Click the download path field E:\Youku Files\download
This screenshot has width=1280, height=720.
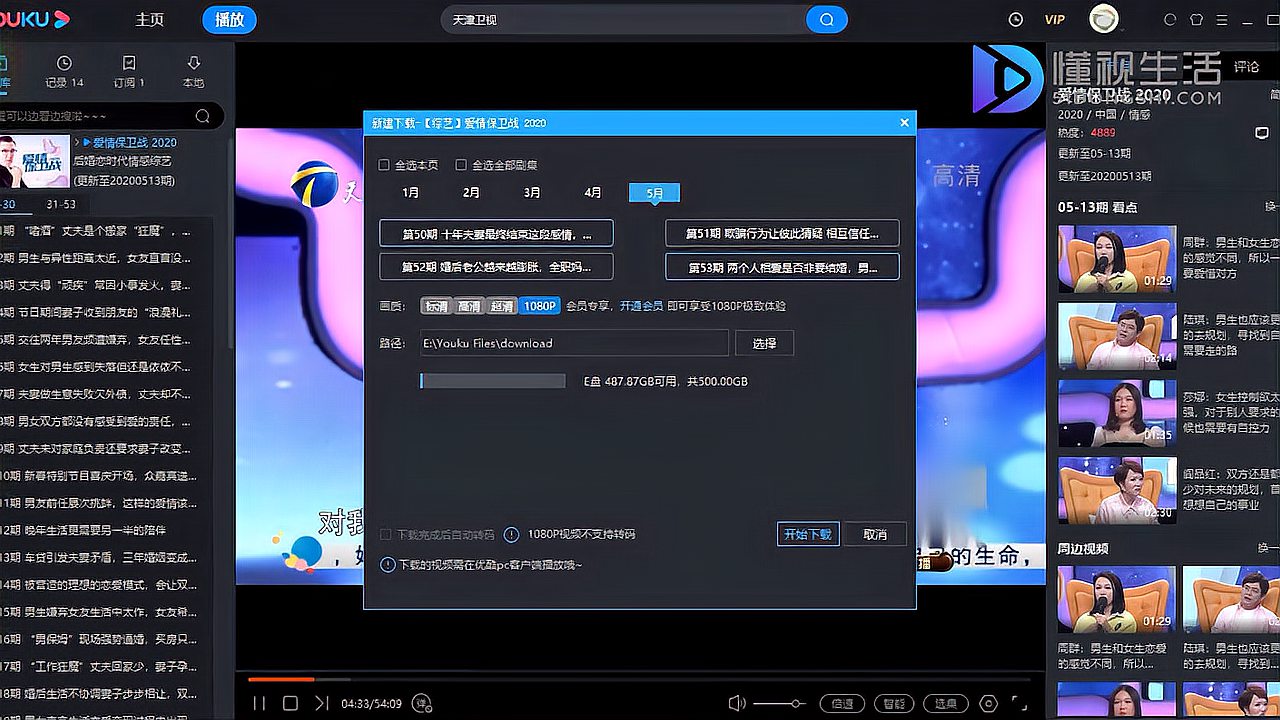coord(574,343)
